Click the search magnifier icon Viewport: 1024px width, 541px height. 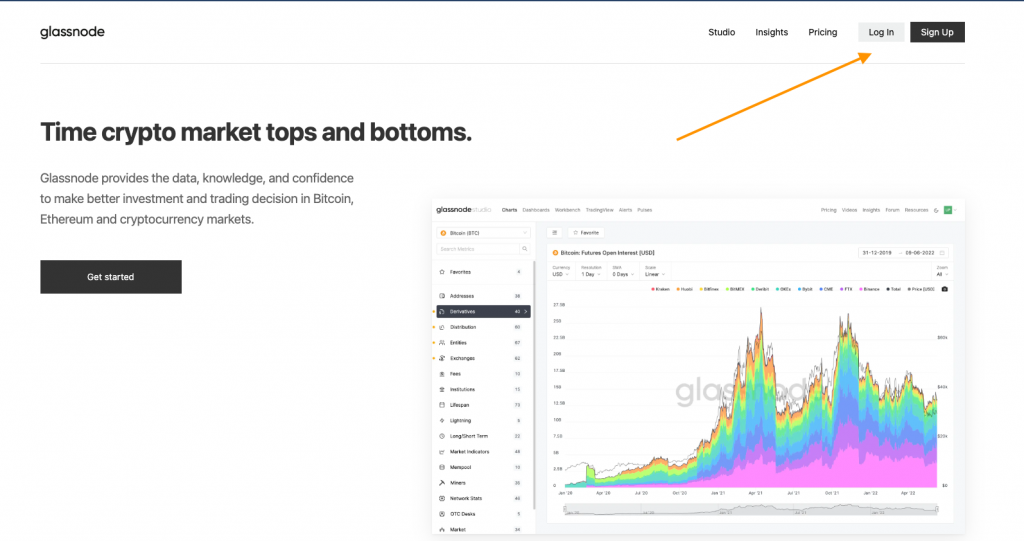point(524,249)
